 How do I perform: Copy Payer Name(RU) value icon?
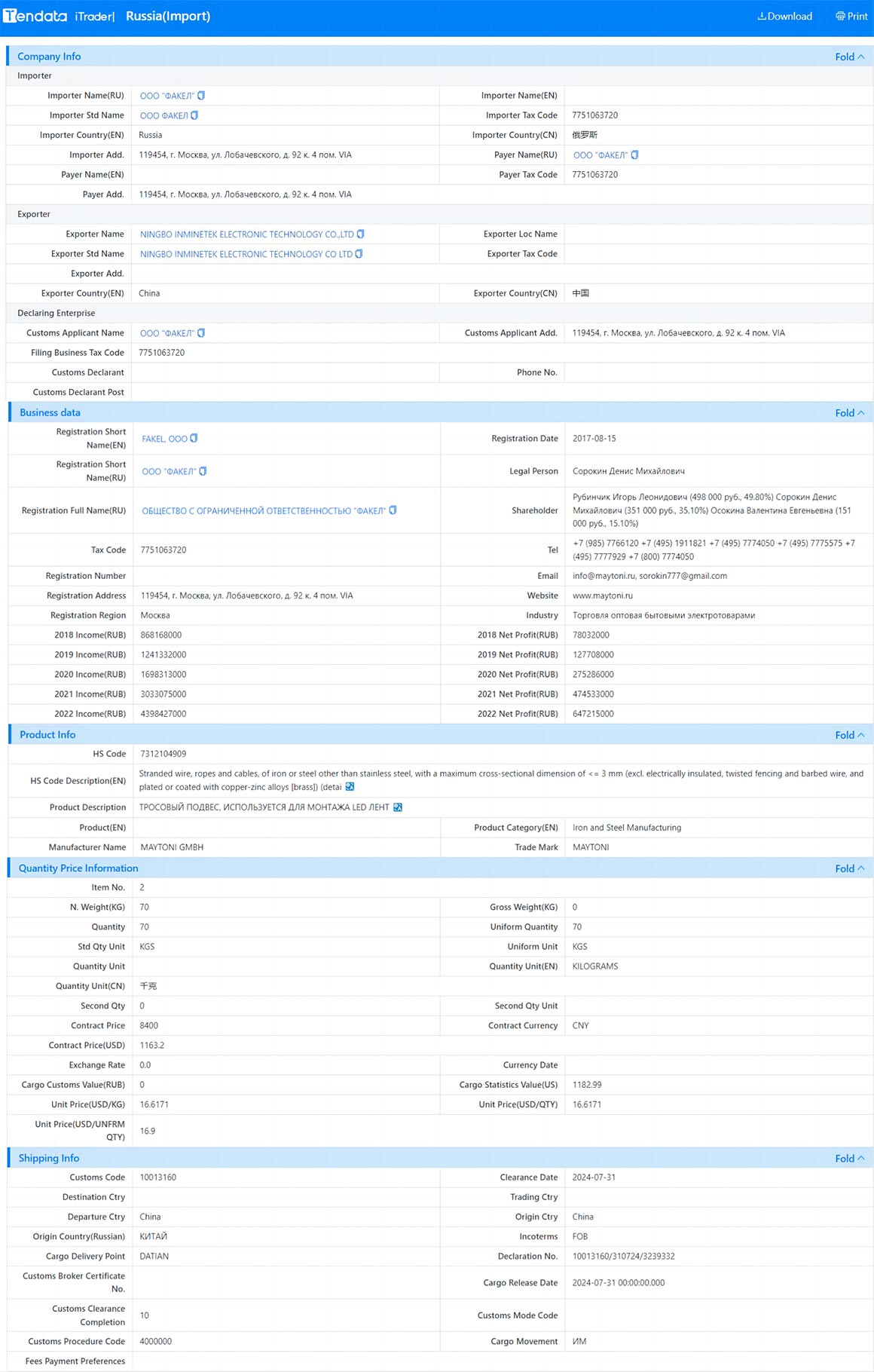click(x=634, y=155)
